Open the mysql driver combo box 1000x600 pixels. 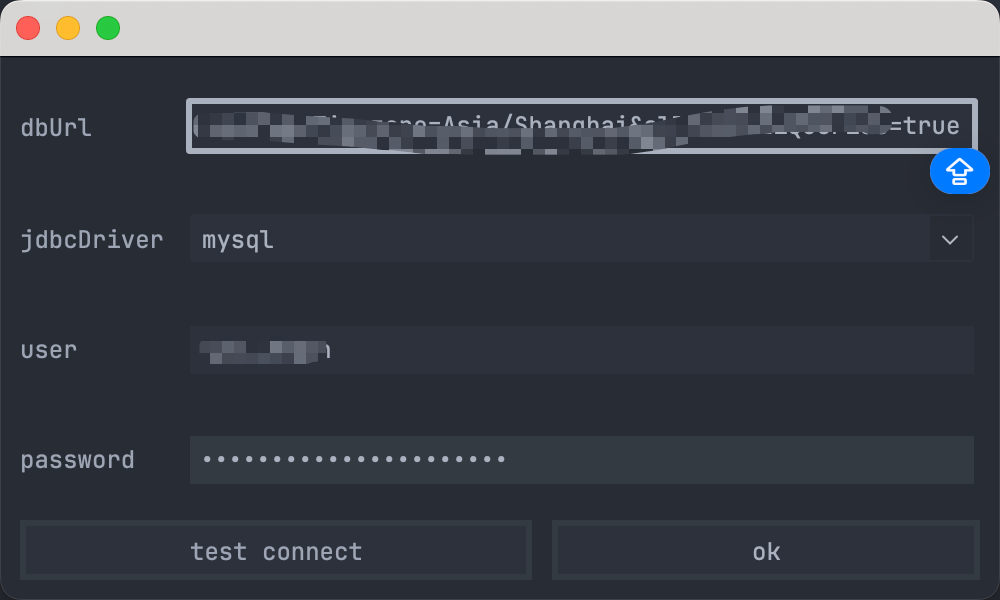[581, 239]
